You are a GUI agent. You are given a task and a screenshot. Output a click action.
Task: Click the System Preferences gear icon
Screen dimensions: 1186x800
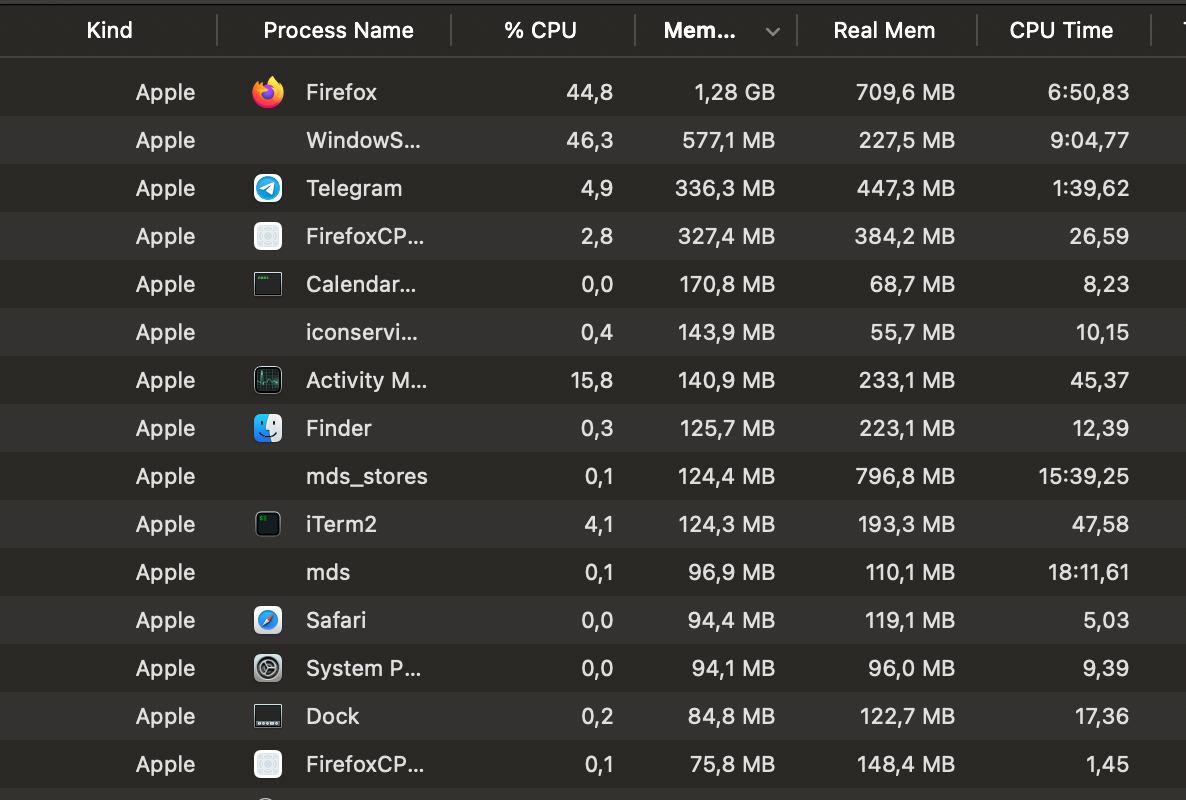(268, 668)
